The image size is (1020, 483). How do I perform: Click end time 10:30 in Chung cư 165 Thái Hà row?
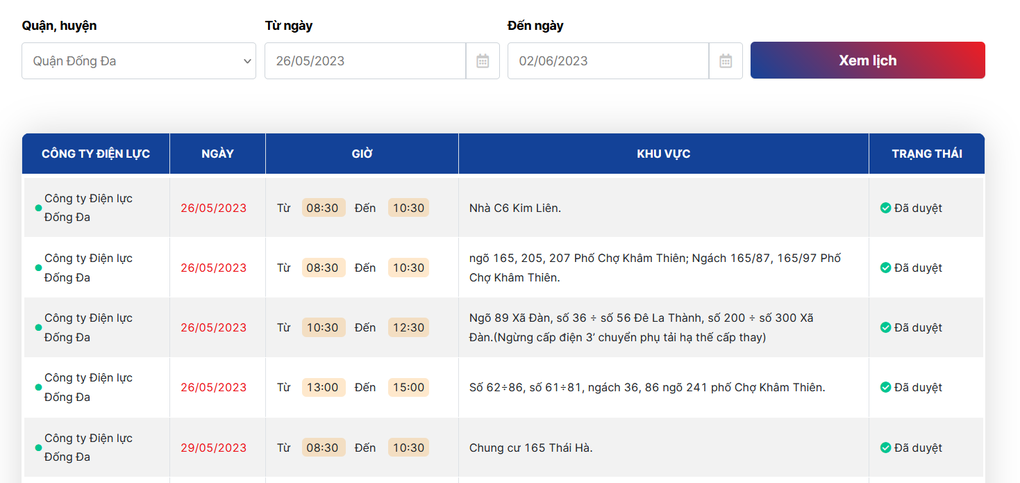tap(409, 448)
